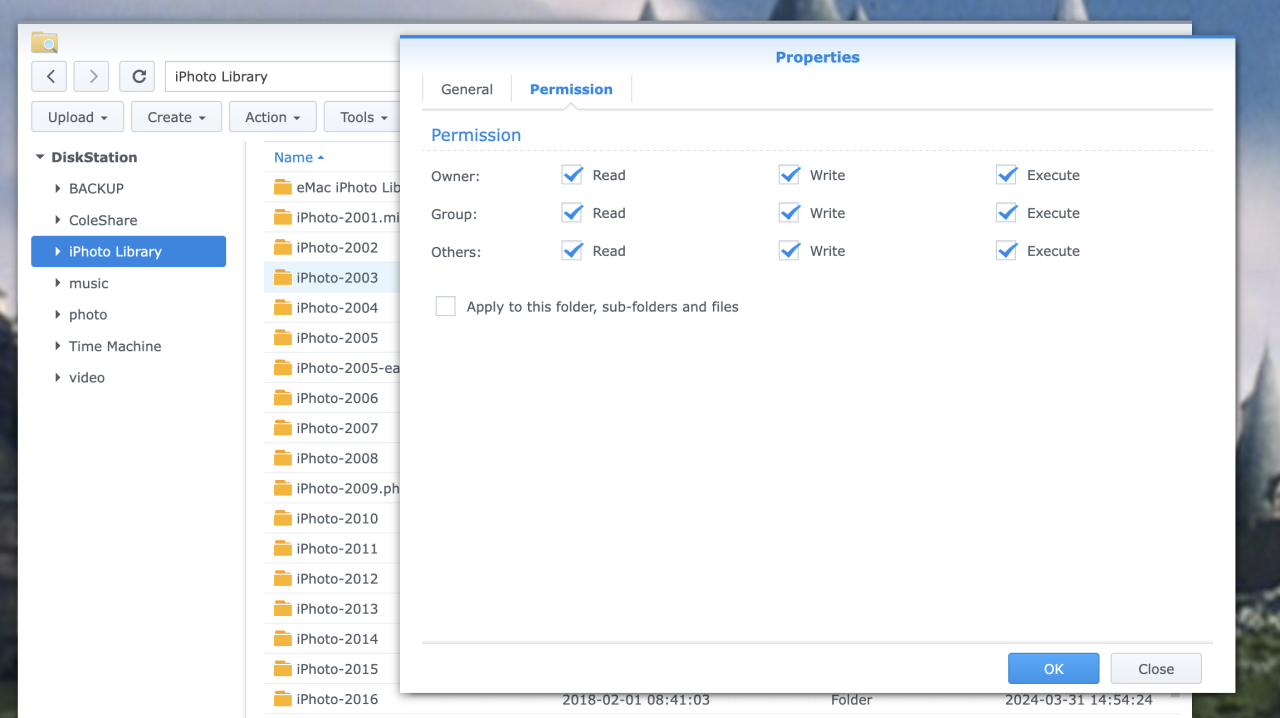This screenshot has width=1280, height=718.
Task: Enable Apply to this folder, sub-folders and files
Action: (x=445, y=307)
